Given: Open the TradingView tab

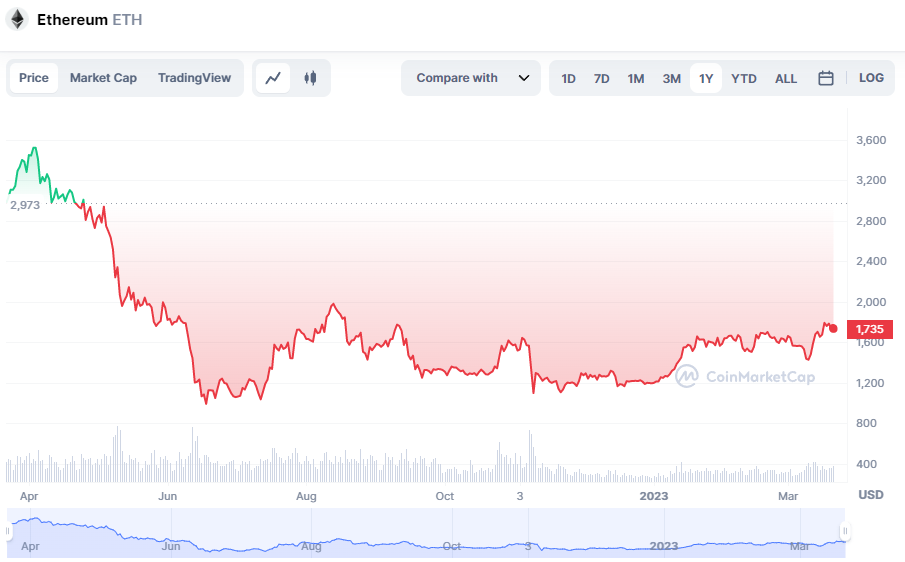Looking at the screenshot, I should [195, 78].
